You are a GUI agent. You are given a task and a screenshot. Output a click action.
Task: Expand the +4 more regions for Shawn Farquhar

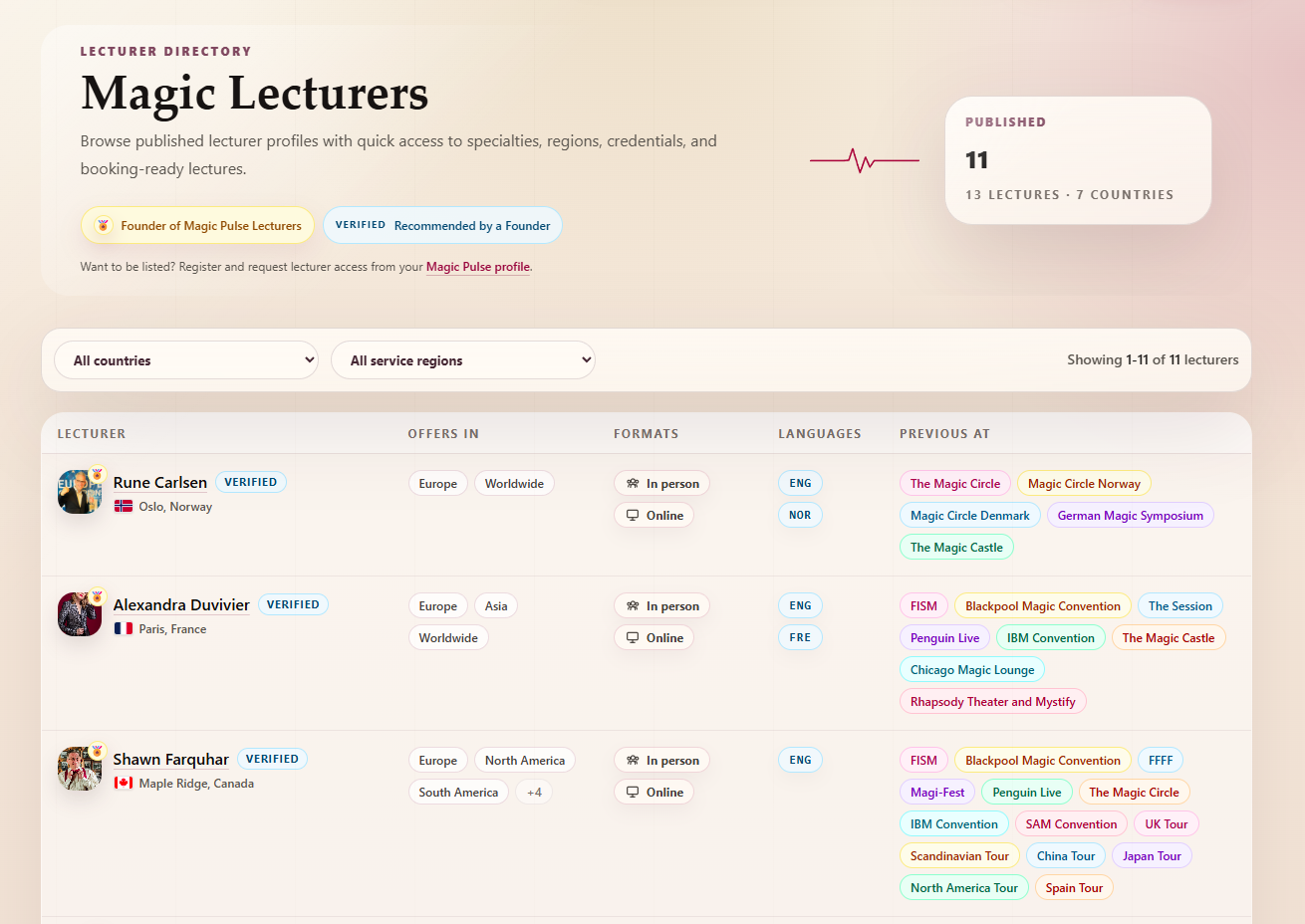pos(535,792)
